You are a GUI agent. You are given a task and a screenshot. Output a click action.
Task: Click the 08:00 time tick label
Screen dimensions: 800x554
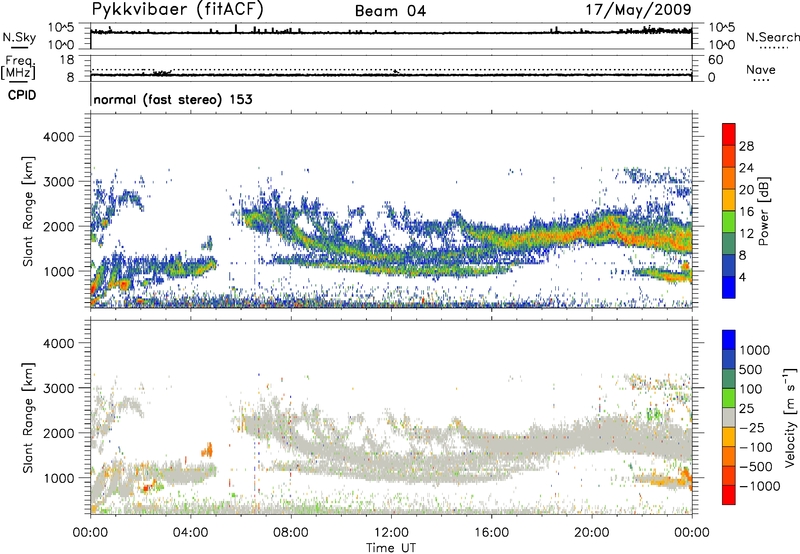click(x=291, y=533)
